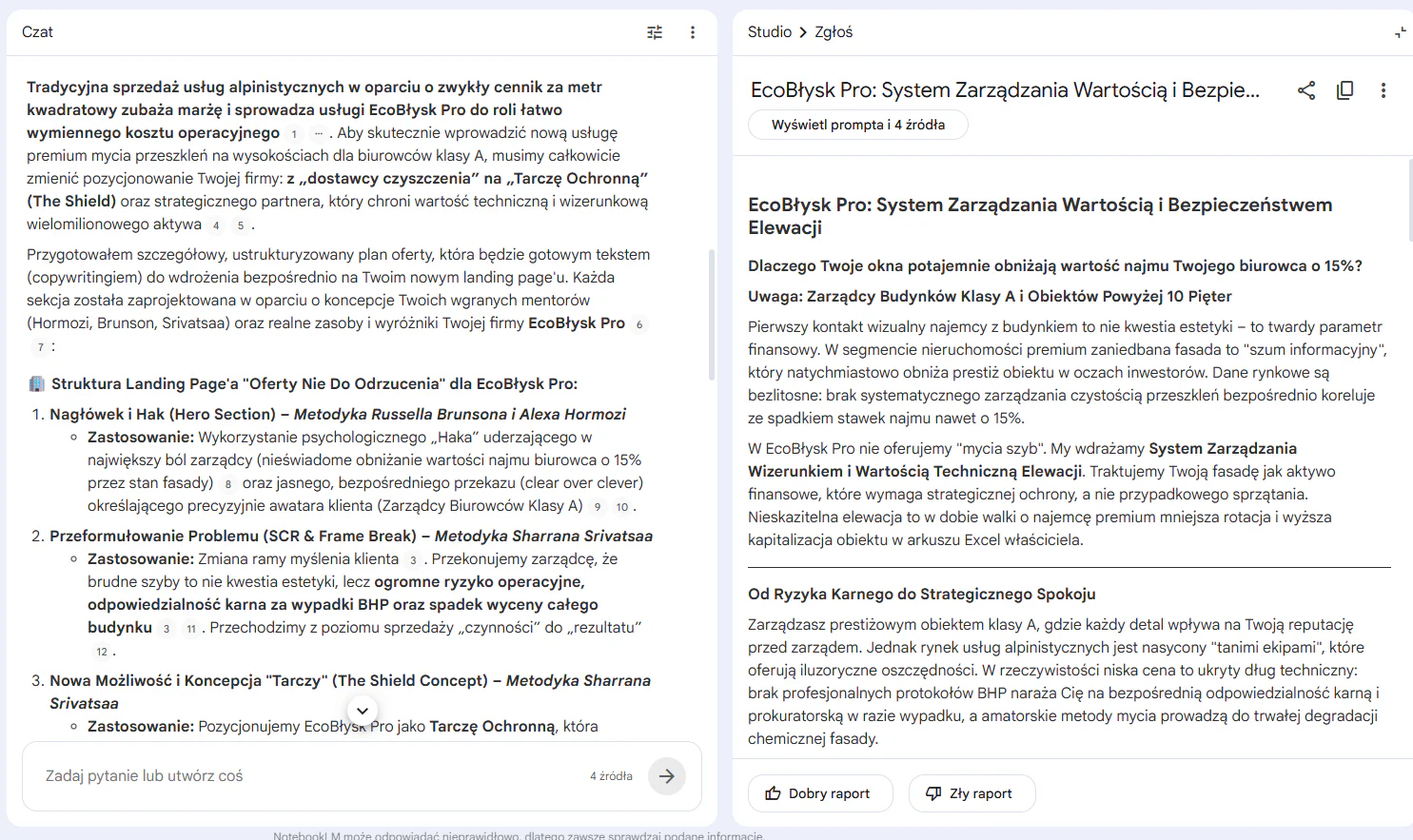Click heading 'Struktura Landing Page'a'
1413x840 pixels.
(314, 383)
